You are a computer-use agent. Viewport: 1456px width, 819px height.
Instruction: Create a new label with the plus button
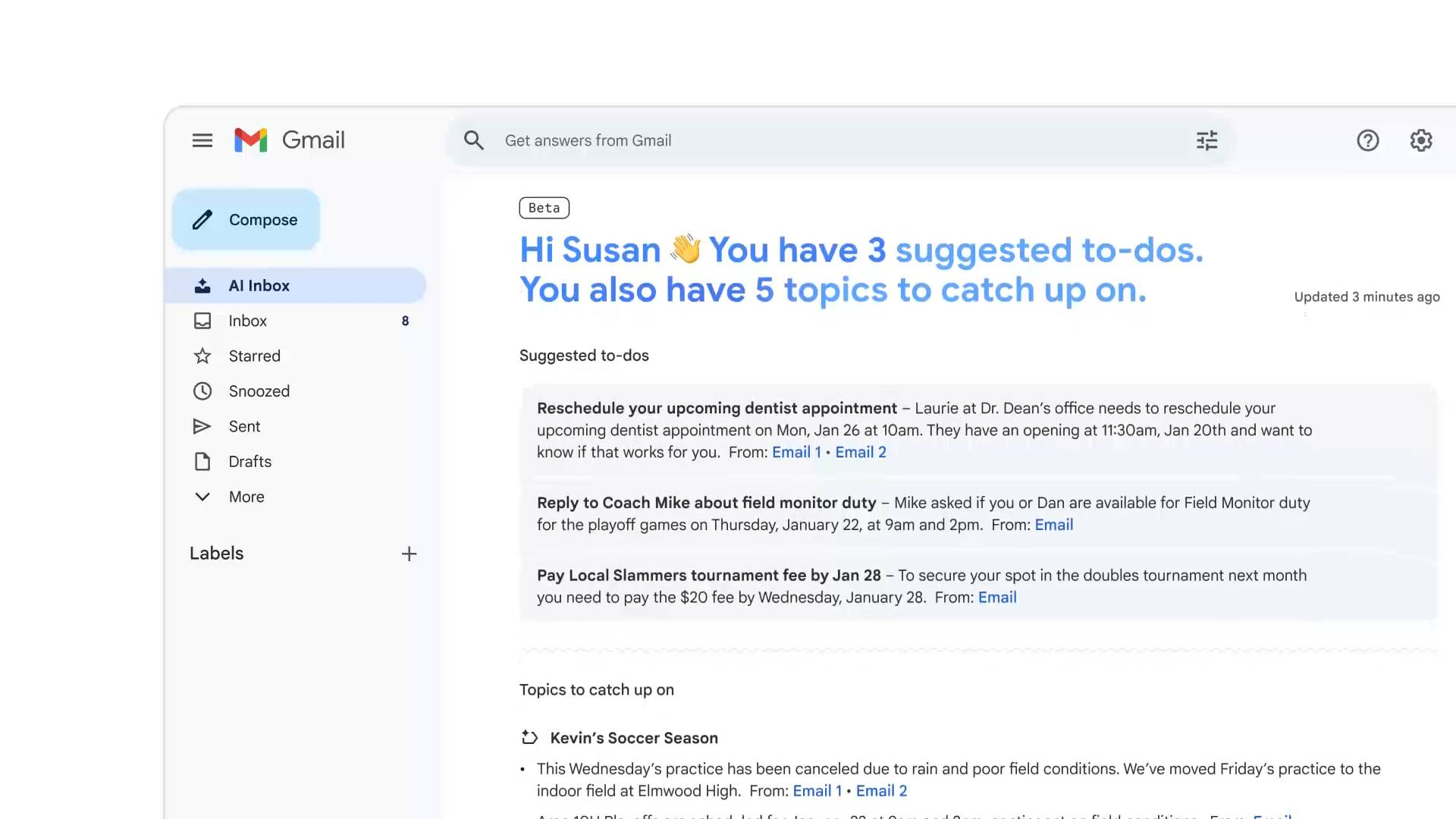[409, 554]
